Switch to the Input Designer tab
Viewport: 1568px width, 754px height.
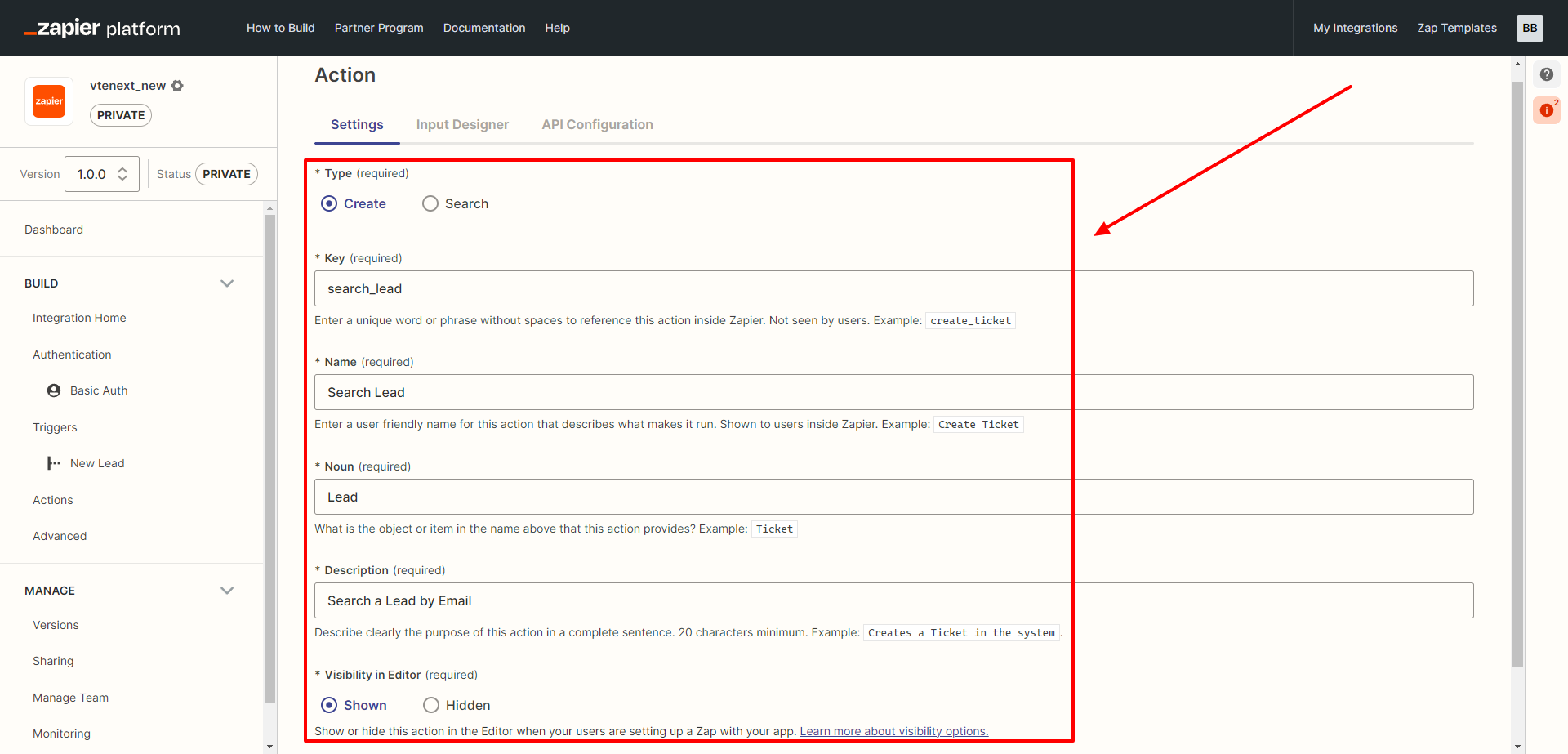point(462,124)
